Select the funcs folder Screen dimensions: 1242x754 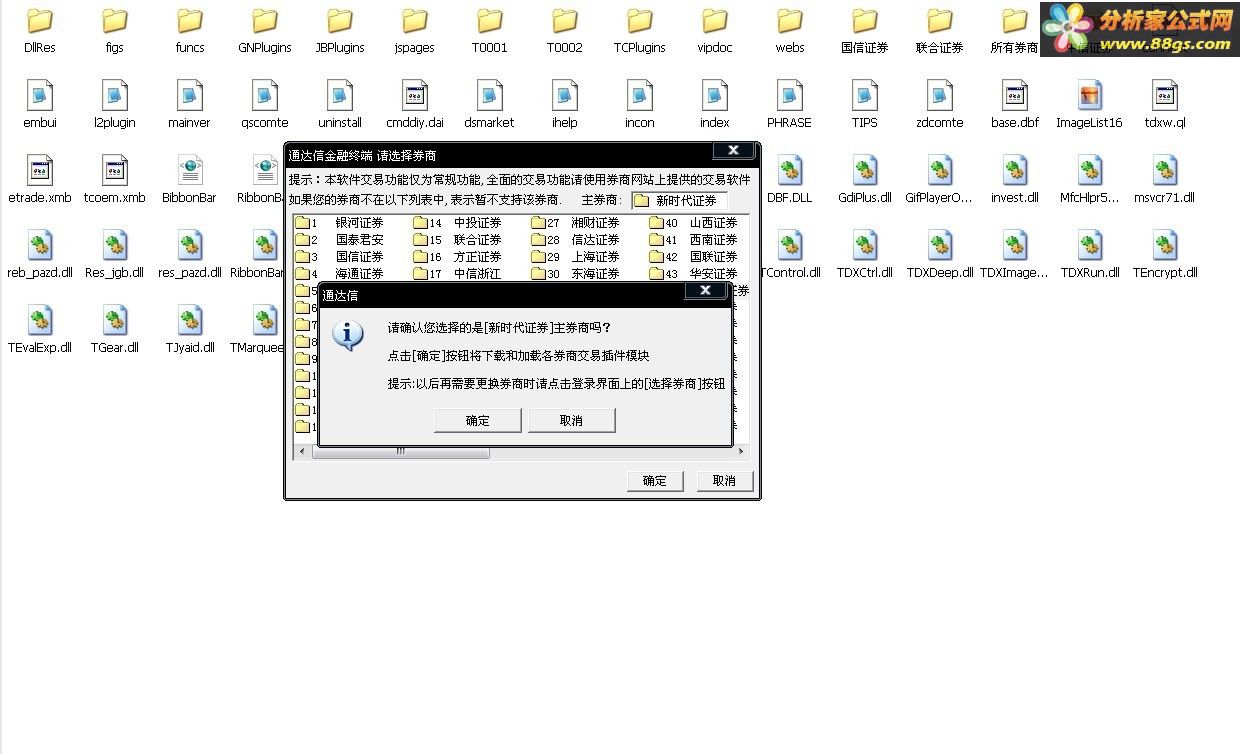[x=190, y=30]
